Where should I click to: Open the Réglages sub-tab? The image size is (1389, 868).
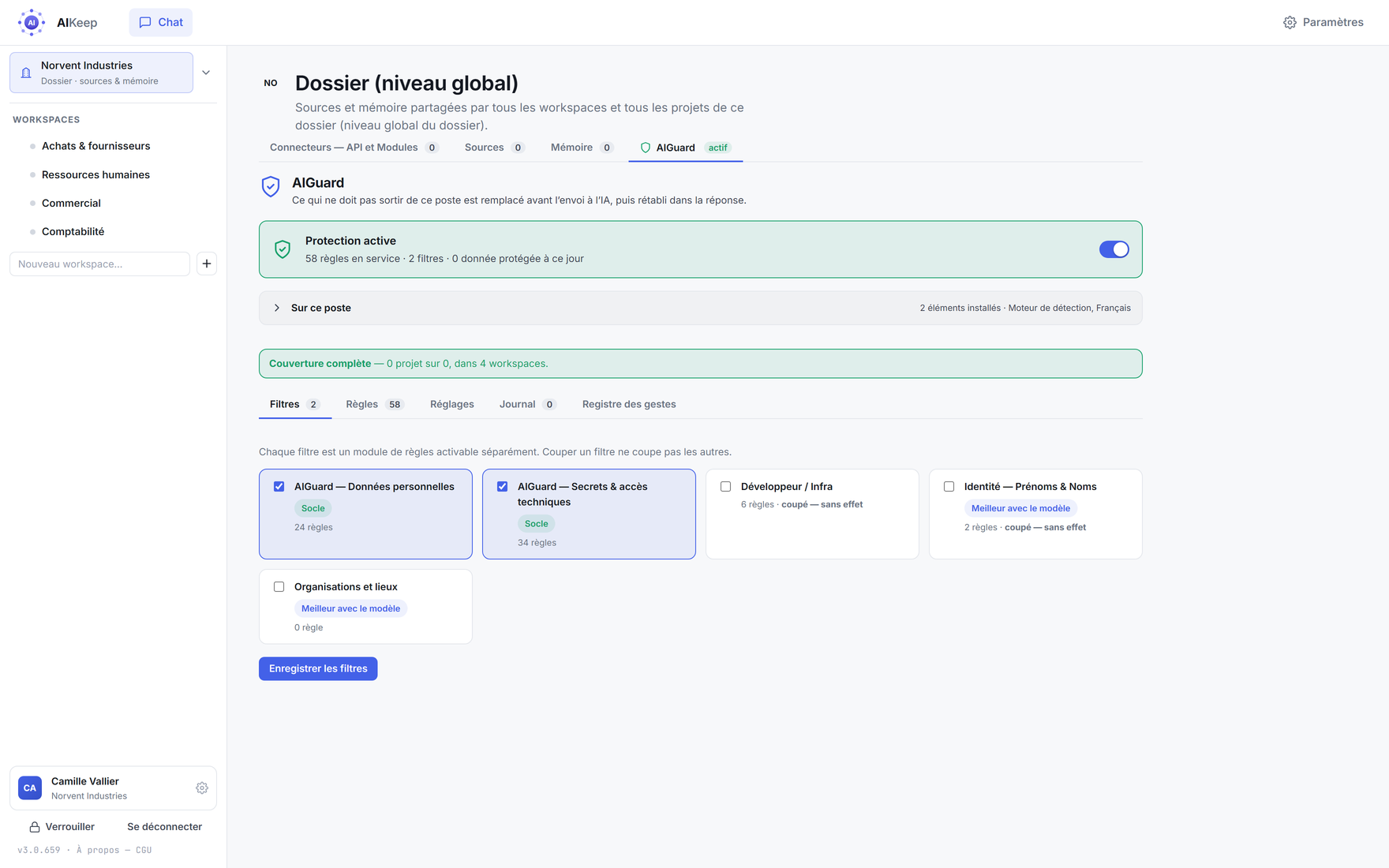point(452,404)
